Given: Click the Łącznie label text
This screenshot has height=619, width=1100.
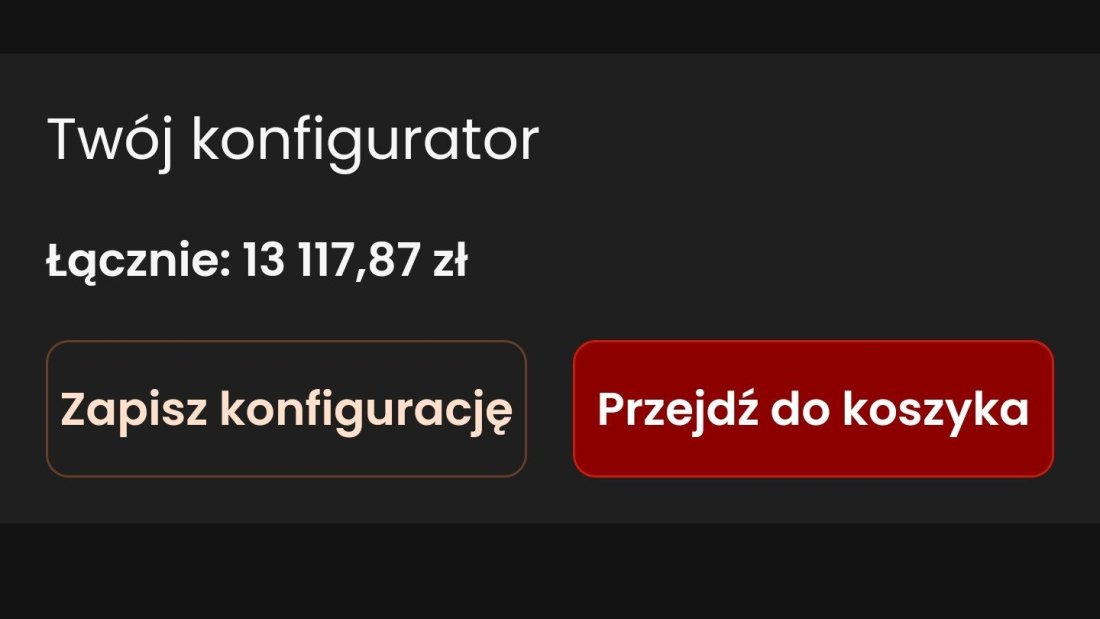Looking at the screenshot, I should [138, 262].
